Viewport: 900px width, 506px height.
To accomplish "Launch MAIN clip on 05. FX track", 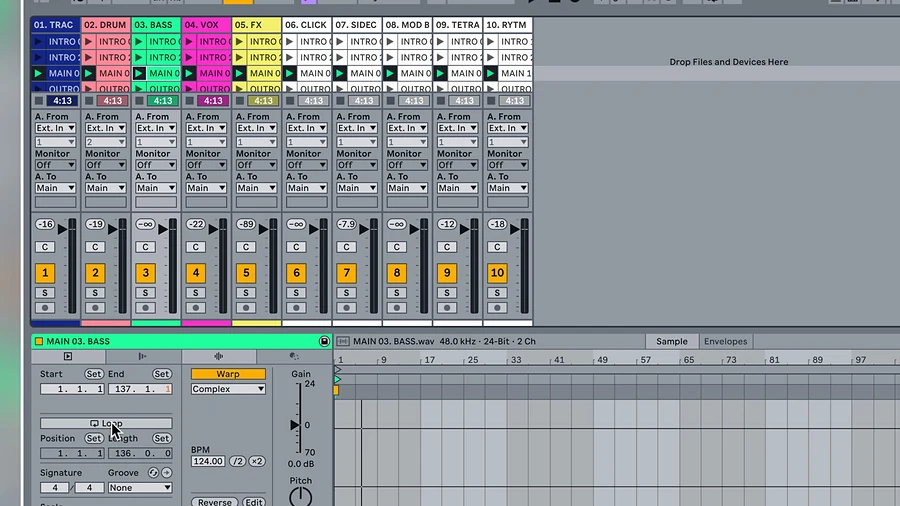I will (x=239, y=73).
